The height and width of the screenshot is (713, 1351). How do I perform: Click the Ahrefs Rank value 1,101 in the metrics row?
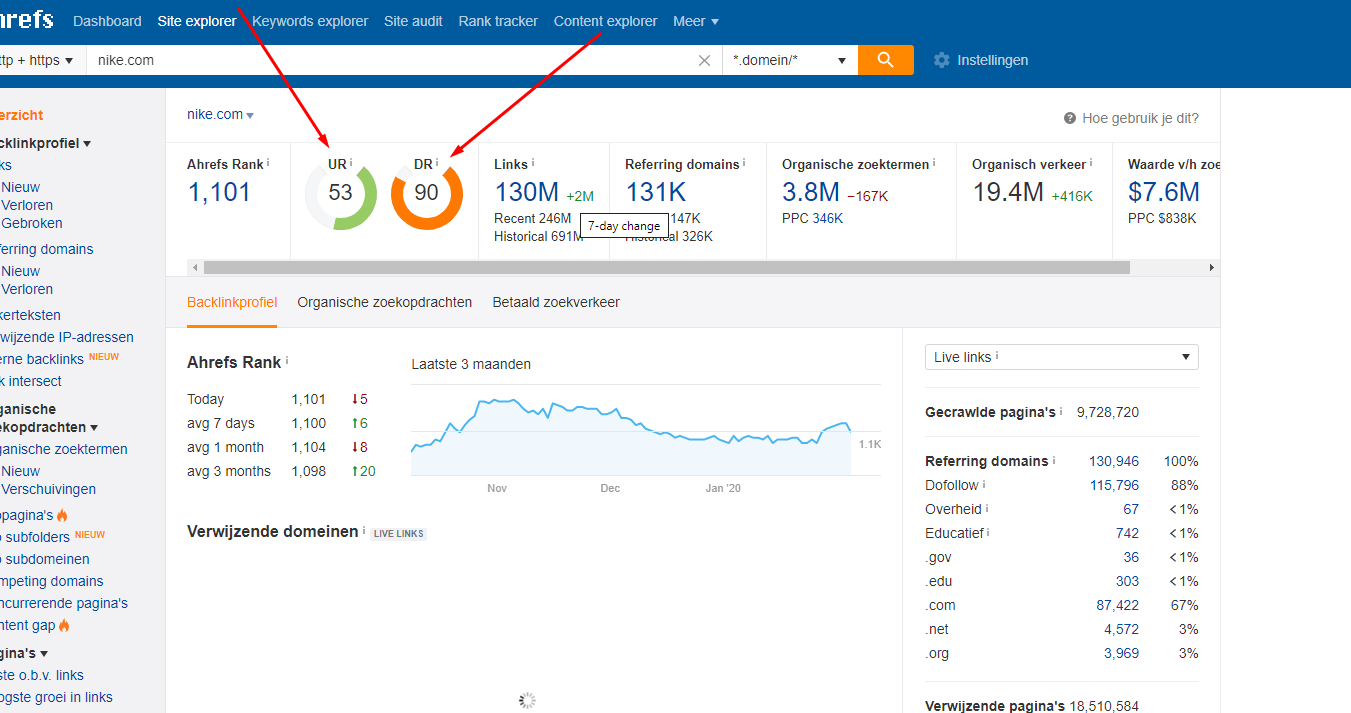219,192
